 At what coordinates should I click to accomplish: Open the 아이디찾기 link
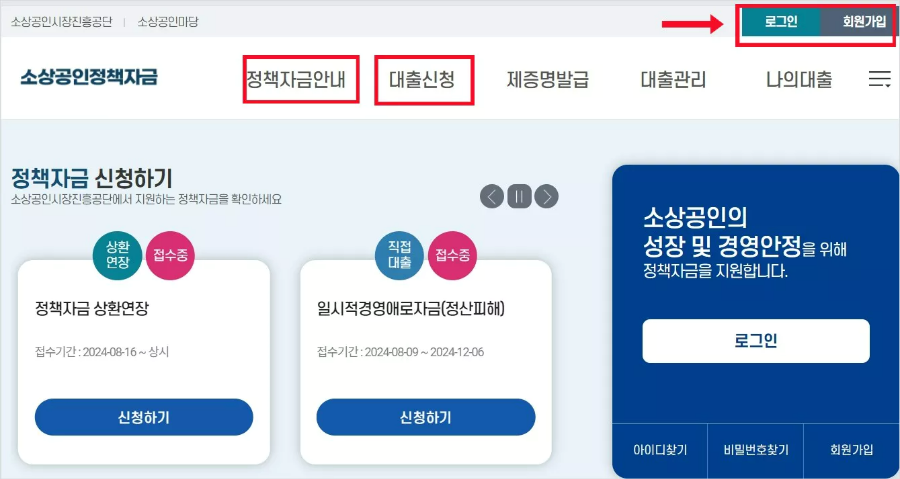pos(660,450)
